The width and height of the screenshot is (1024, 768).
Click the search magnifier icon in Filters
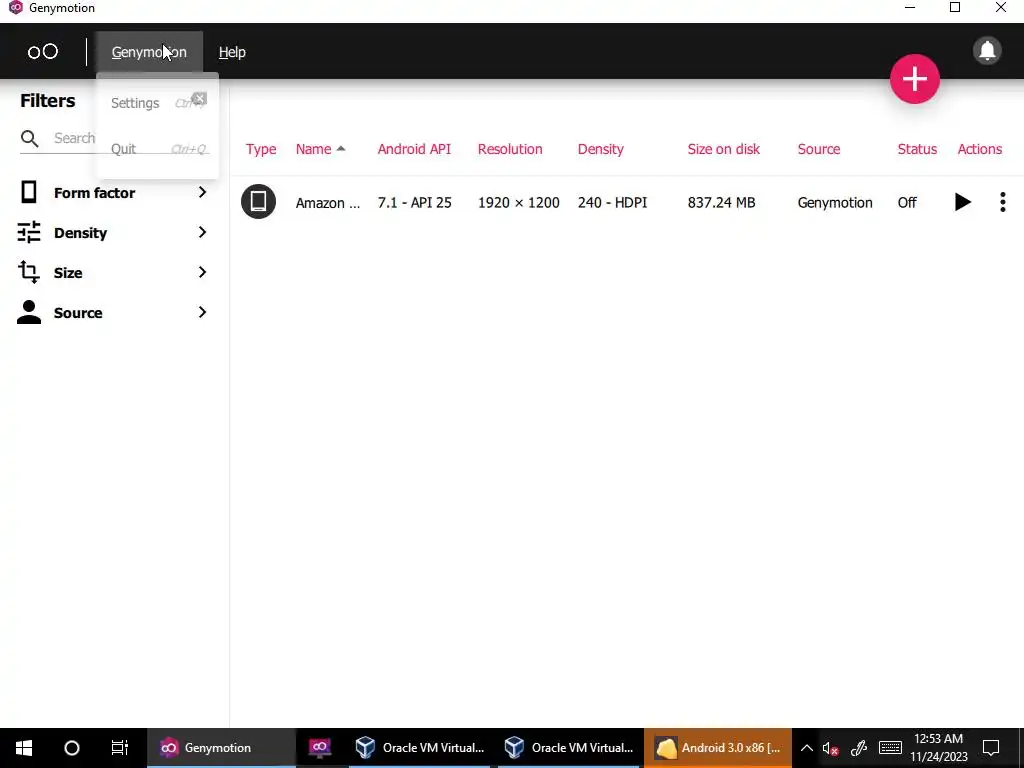29,138
